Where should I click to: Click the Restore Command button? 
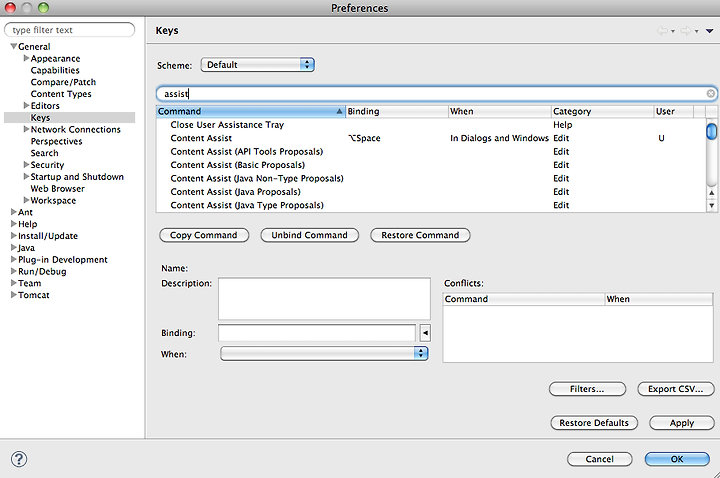[x=420, y=235]
